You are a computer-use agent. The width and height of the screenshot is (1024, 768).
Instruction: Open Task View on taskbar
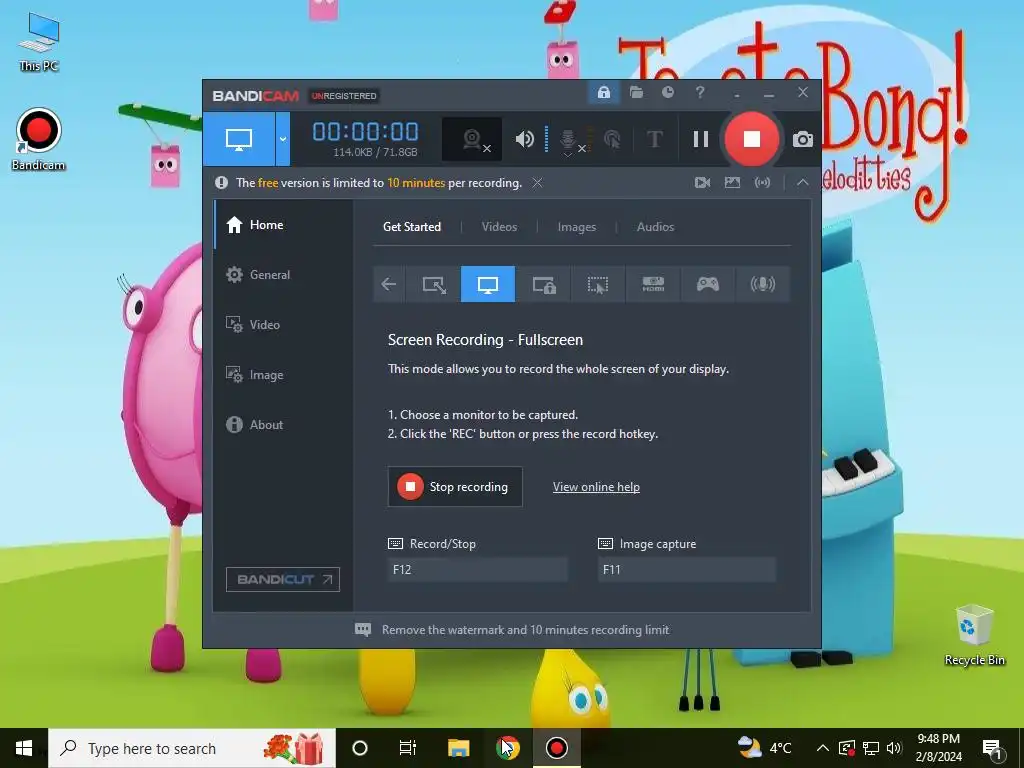pyautogui.click(x=408, y=748)
